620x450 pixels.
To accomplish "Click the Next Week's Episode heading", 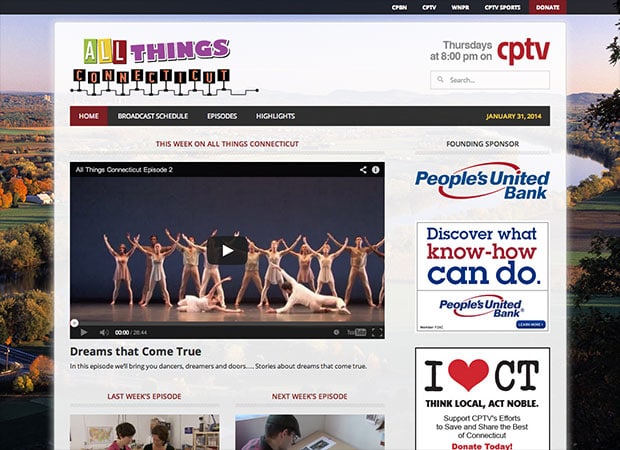I will 310,396.
